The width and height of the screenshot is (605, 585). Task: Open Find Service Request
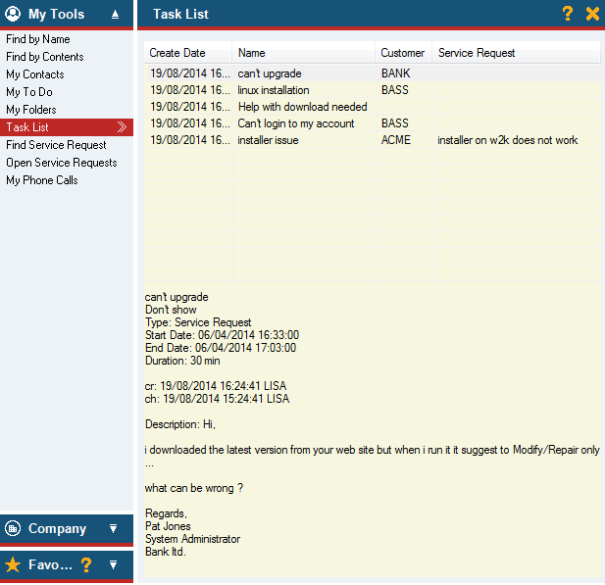[56, 145]
